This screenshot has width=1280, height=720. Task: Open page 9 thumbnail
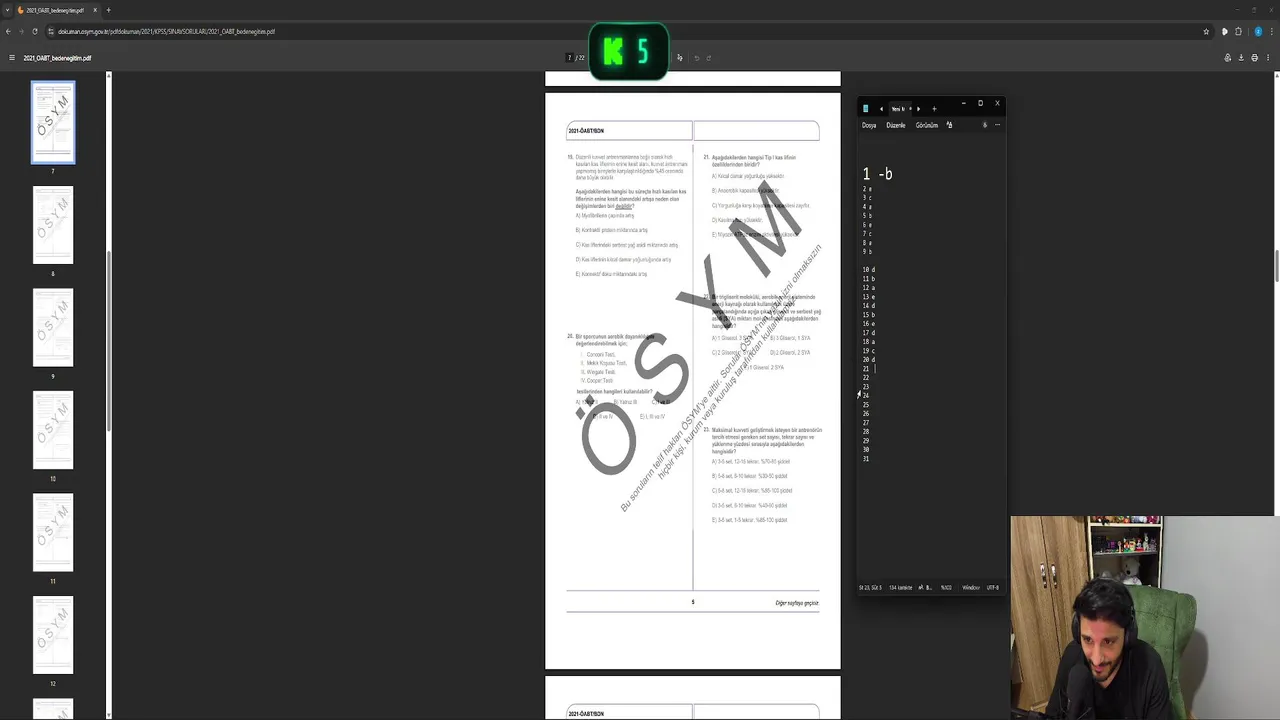click(53, 328)
